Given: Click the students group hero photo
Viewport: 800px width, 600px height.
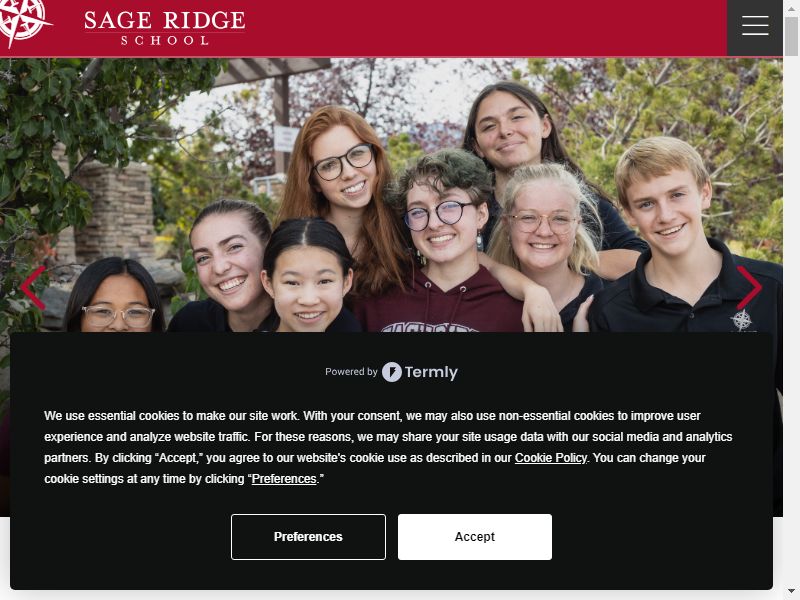Looking at the screenshot, I should click(391, 194).
